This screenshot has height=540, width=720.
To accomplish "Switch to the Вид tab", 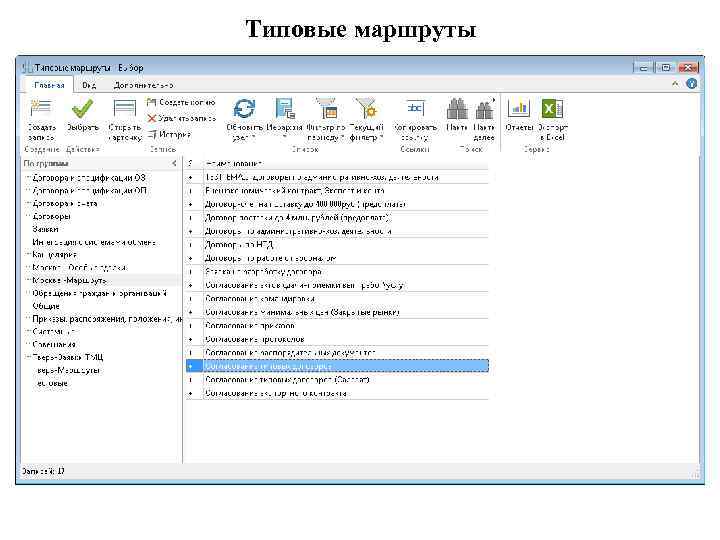I will tap(89, 85).
